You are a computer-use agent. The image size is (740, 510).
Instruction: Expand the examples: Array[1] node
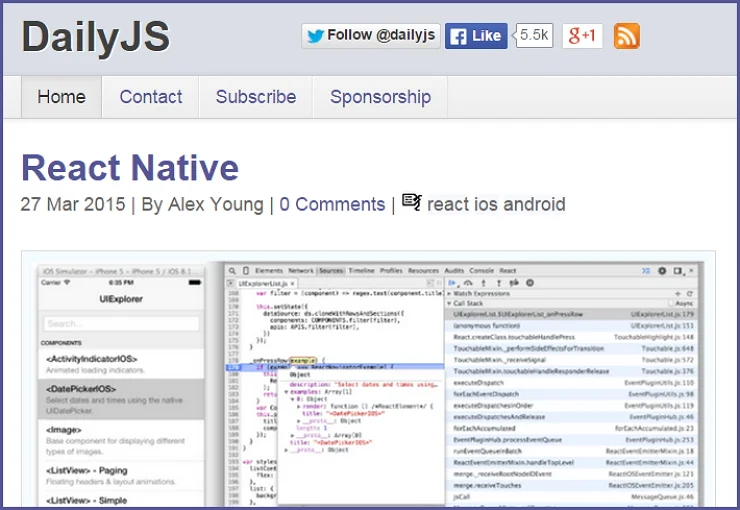pyautogui.click(x=286, y=392)
